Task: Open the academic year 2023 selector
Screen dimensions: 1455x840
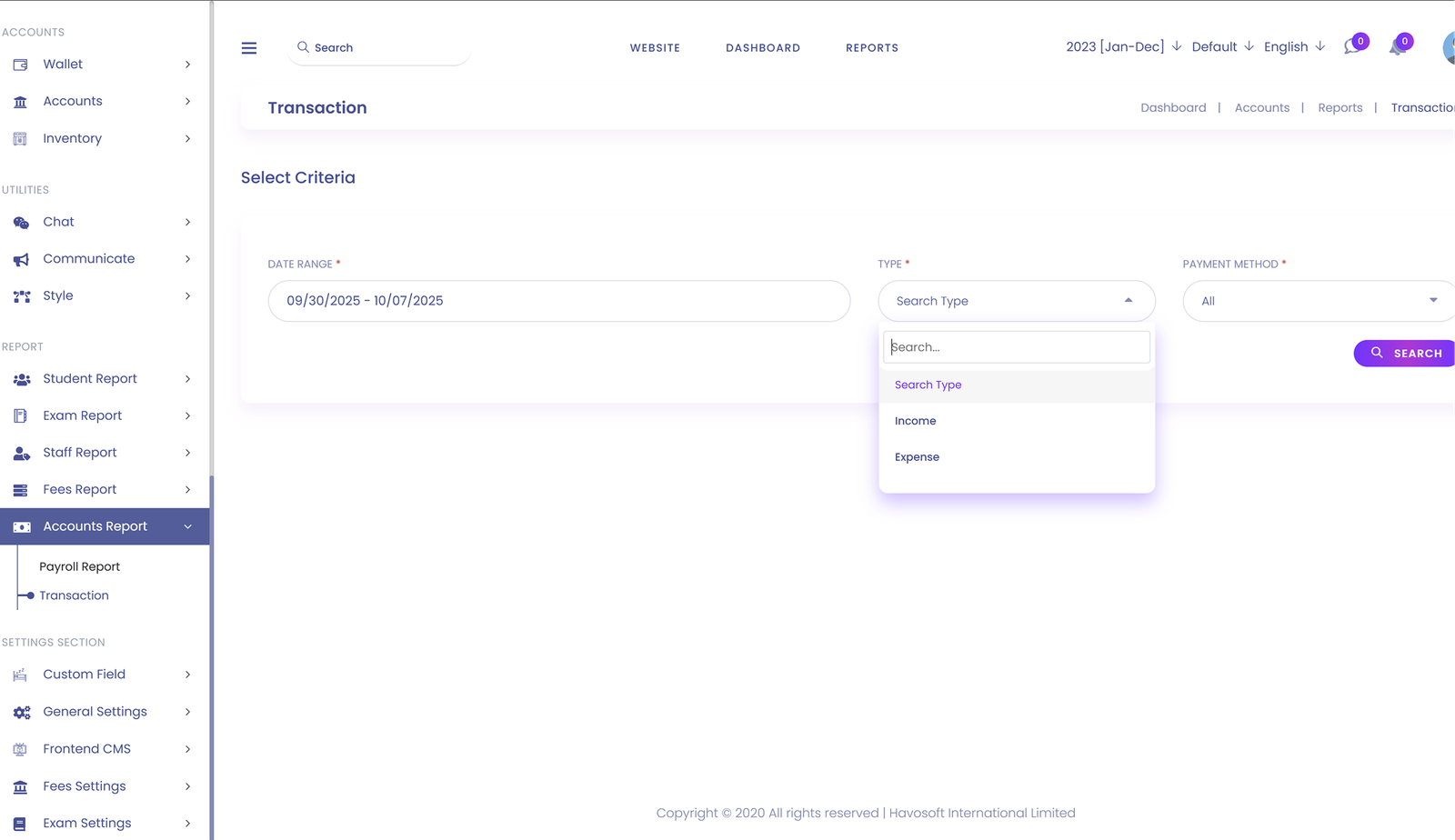Action: (x=1123, y=47)
